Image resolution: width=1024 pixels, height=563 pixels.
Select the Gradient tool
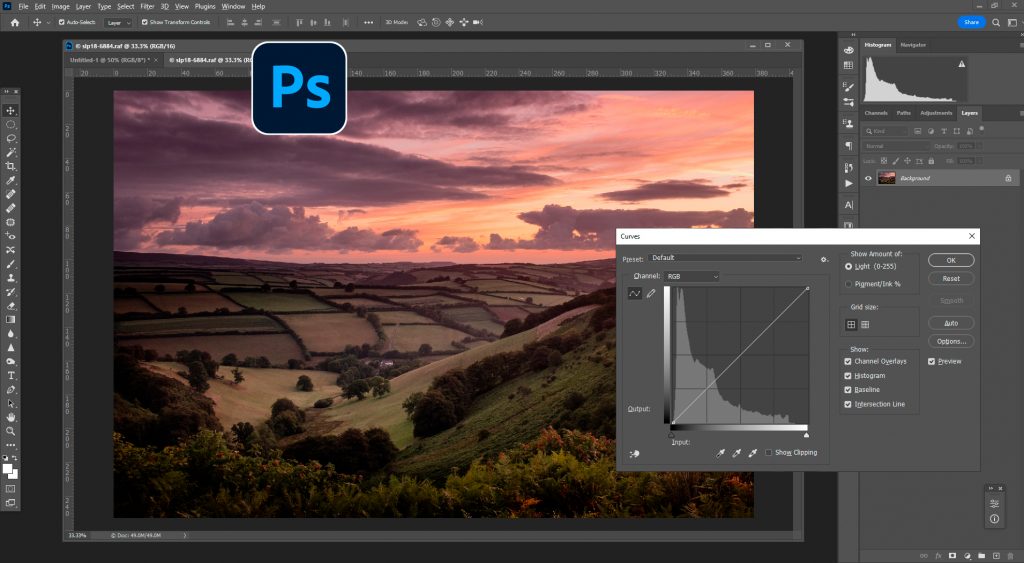click(10, 319)
